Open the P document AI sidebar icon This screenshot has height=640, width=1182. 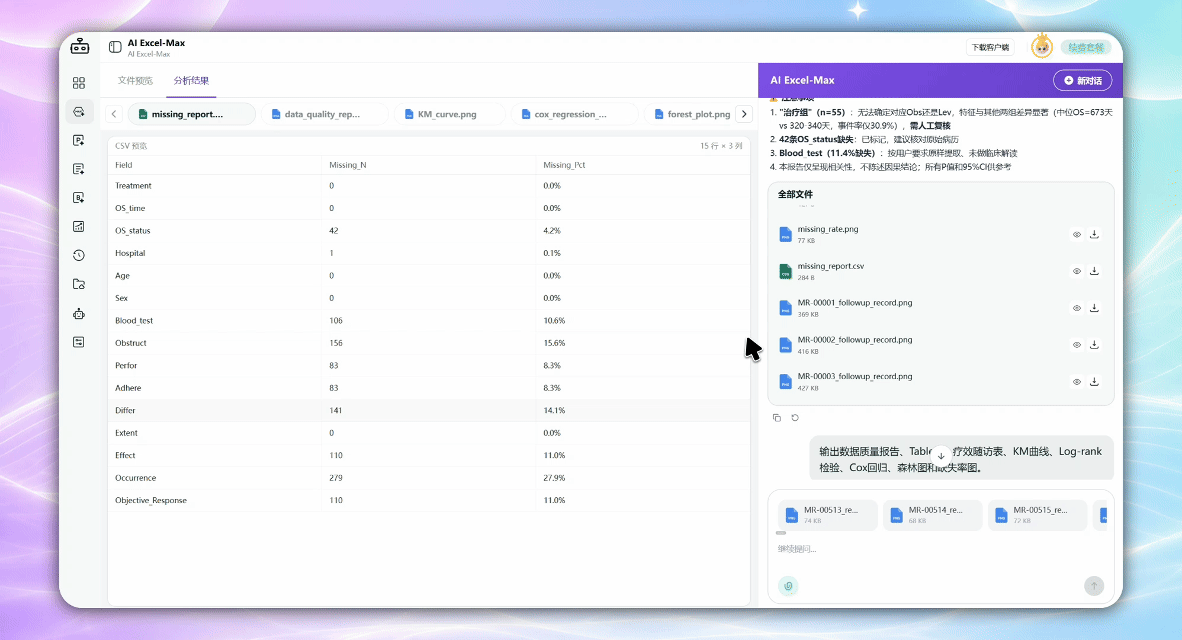tap(79, 140)
